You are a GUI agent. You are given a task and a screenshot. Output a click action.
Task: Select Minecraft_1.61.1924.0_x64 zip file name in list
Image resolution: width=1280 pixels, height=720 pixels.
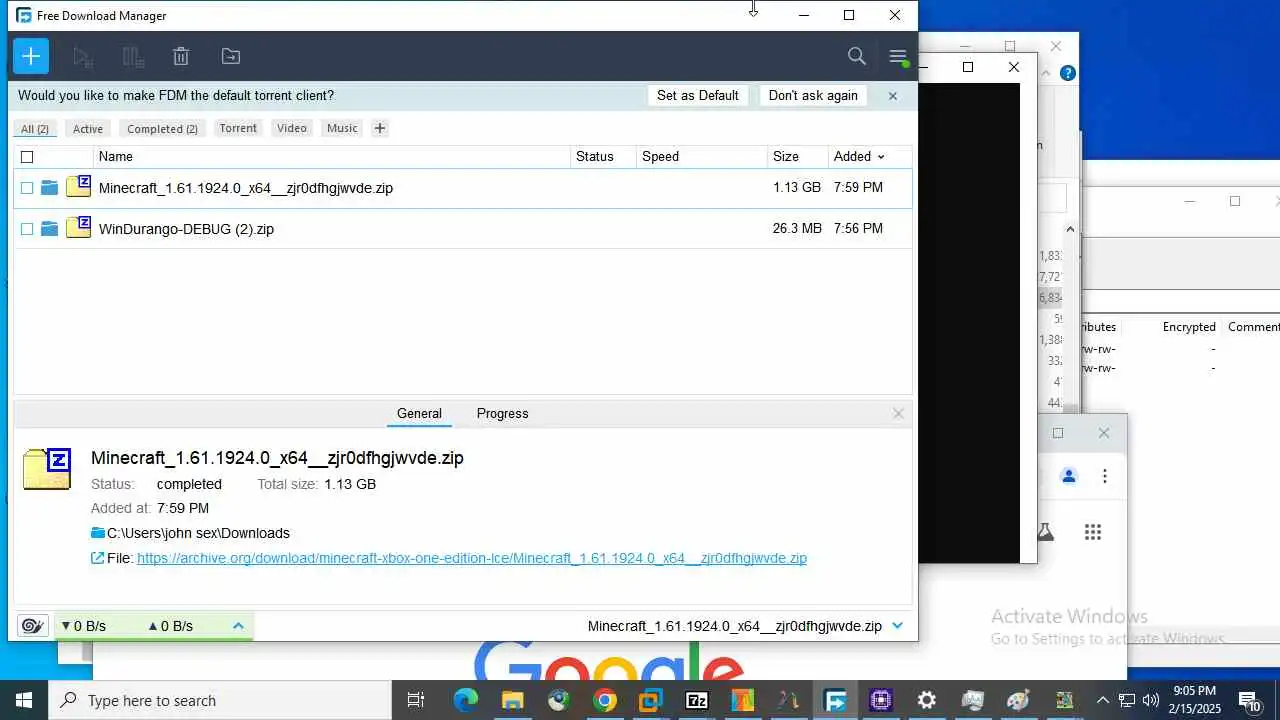[x=246, y=188]
